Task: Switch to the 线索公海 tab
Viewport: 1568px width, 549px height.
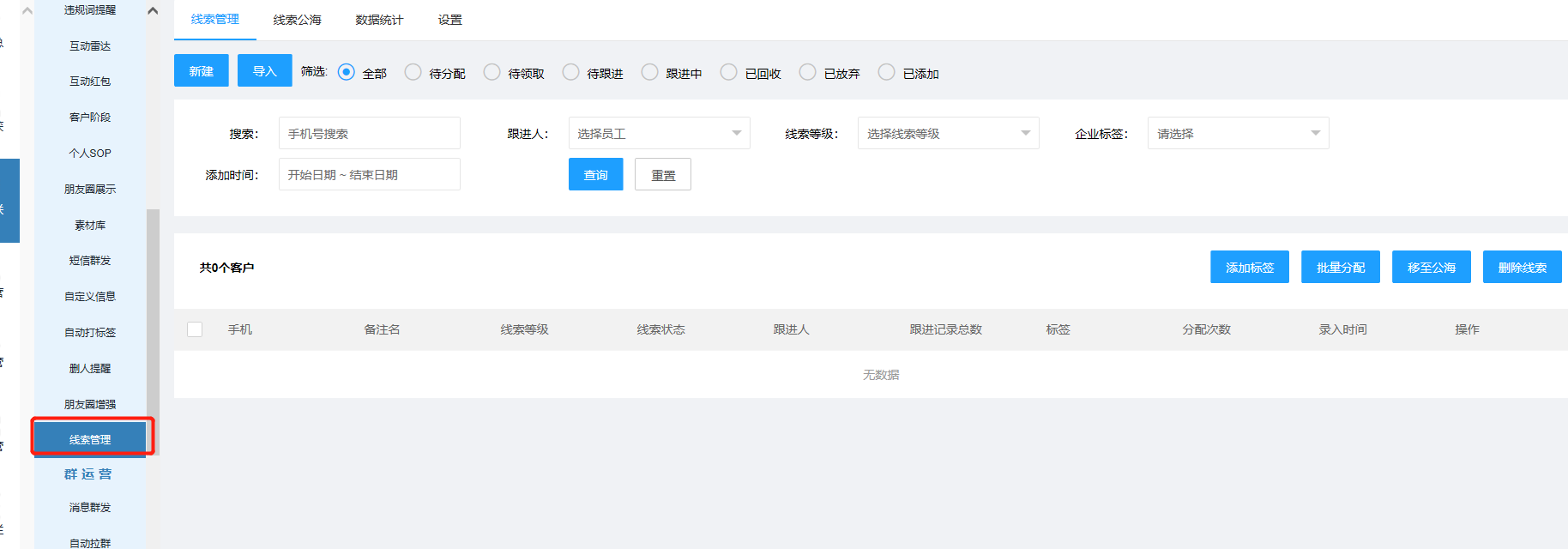Action: coord(297,20)
